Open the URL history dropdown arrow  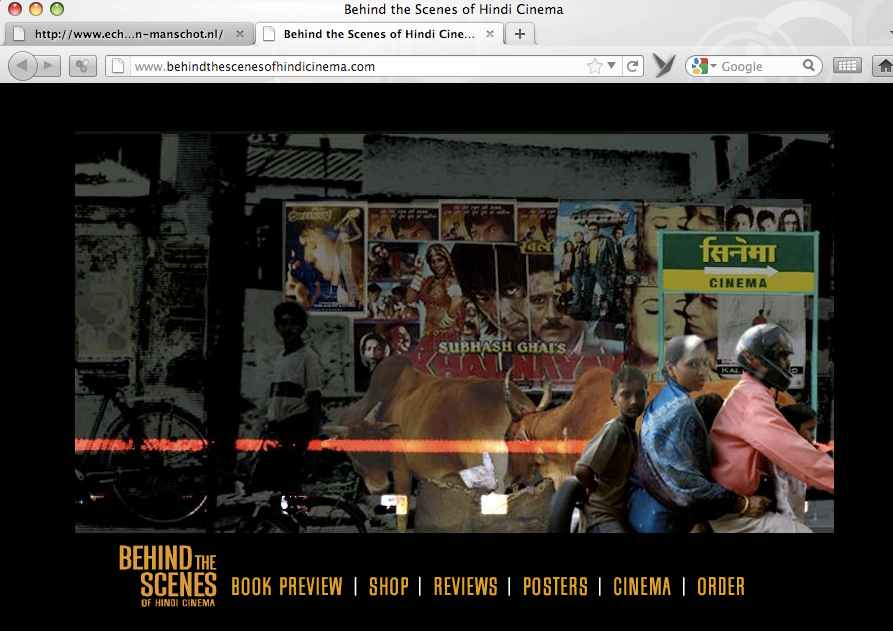[x=611, y=65]
